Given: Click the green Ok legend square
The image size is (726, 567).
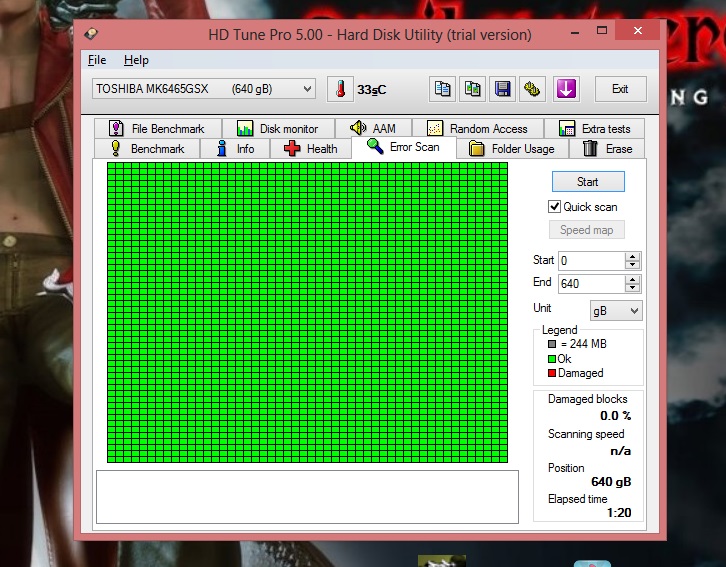Looking at the screenshot, I should [552, 359].
